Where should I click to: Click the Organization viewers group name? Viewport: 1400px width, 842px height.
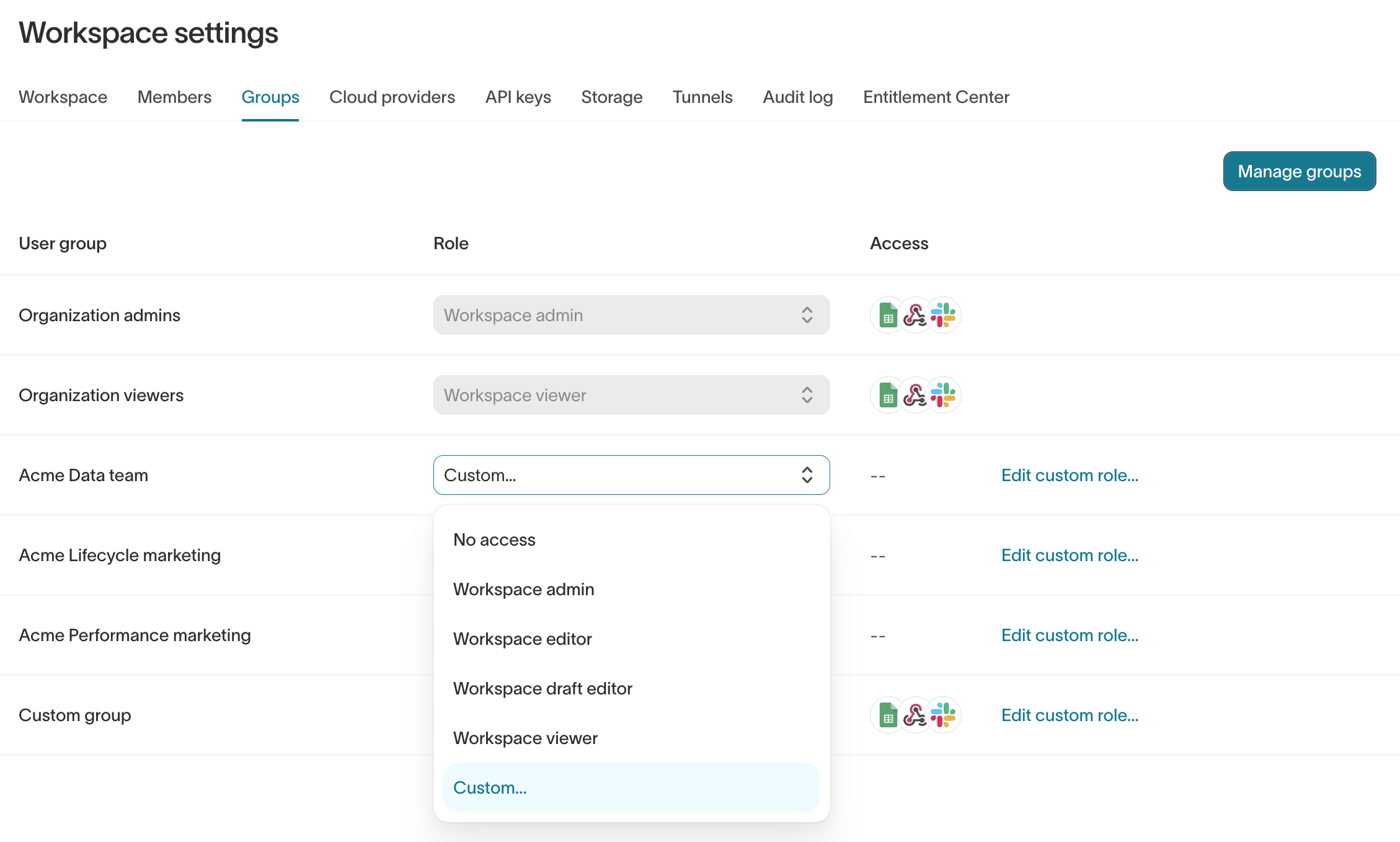tap(101, 396)
